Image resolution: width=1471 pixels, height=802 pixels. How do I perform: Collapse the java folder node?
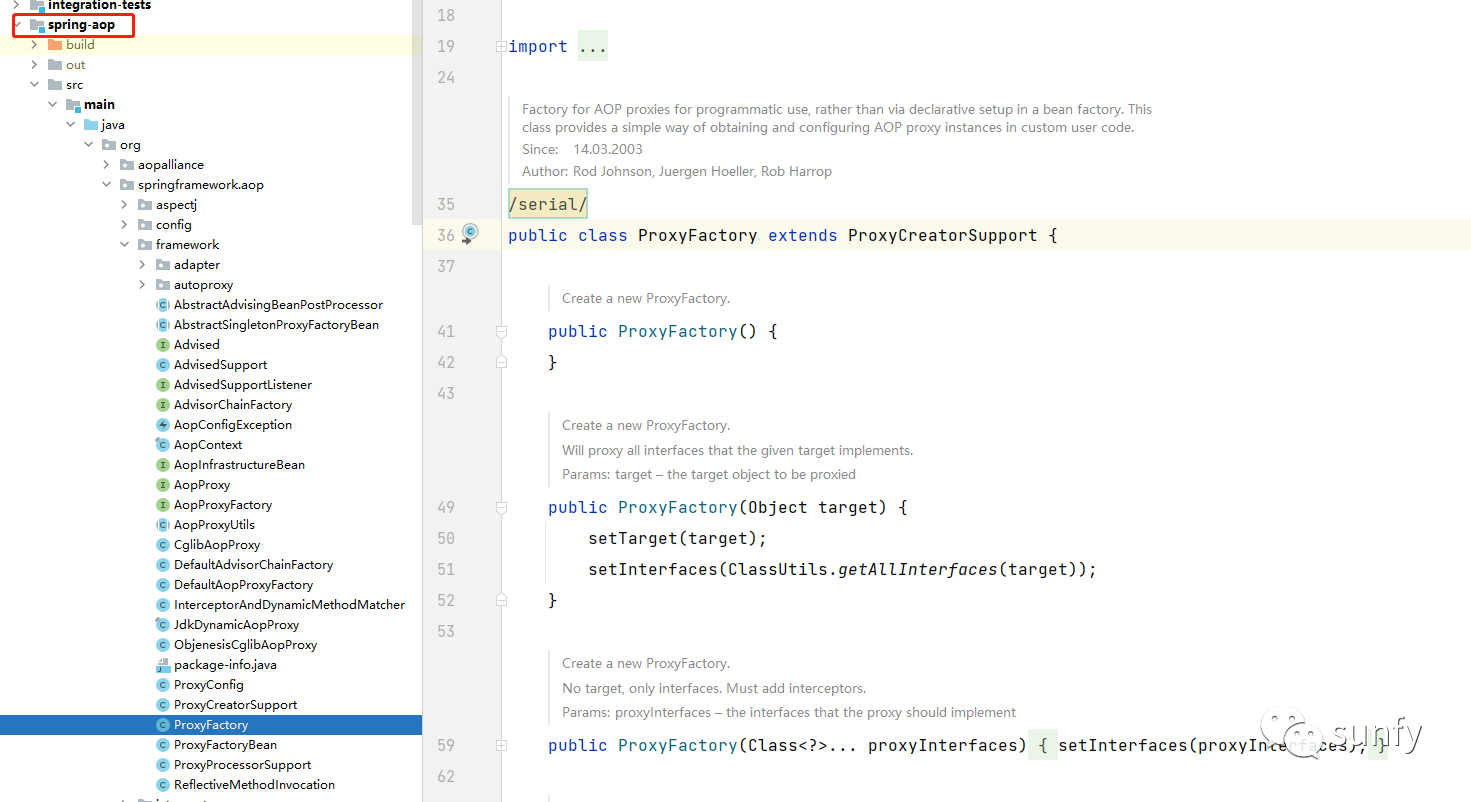pos(71,125)
